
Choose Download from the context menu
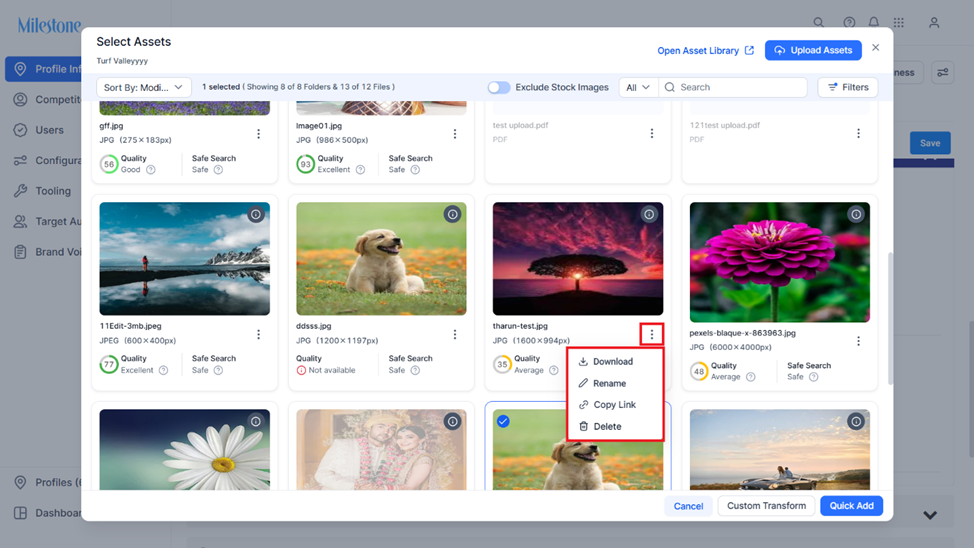pyautogui.click(x=614, y=362)
